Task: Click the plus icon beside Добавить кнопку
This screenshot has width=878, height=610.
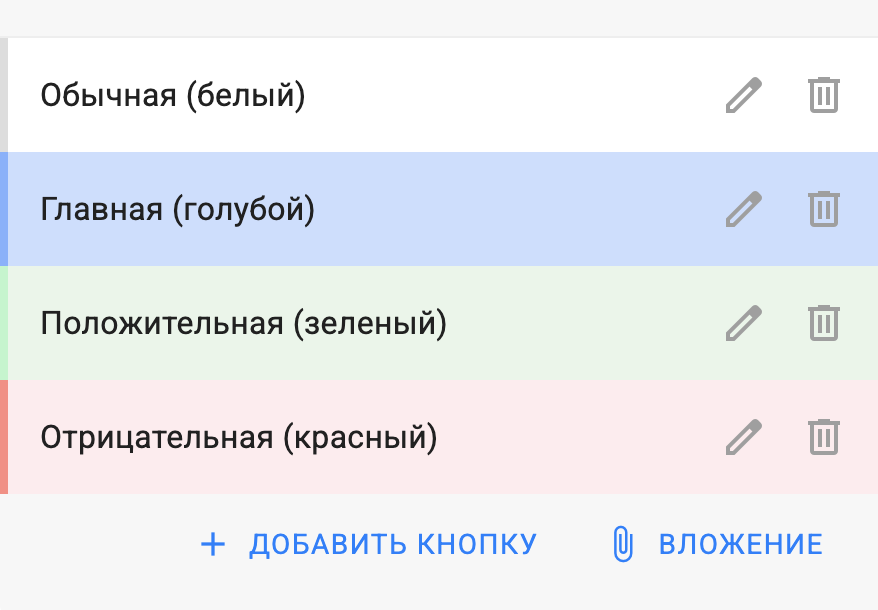Action: tap(213, 544)
